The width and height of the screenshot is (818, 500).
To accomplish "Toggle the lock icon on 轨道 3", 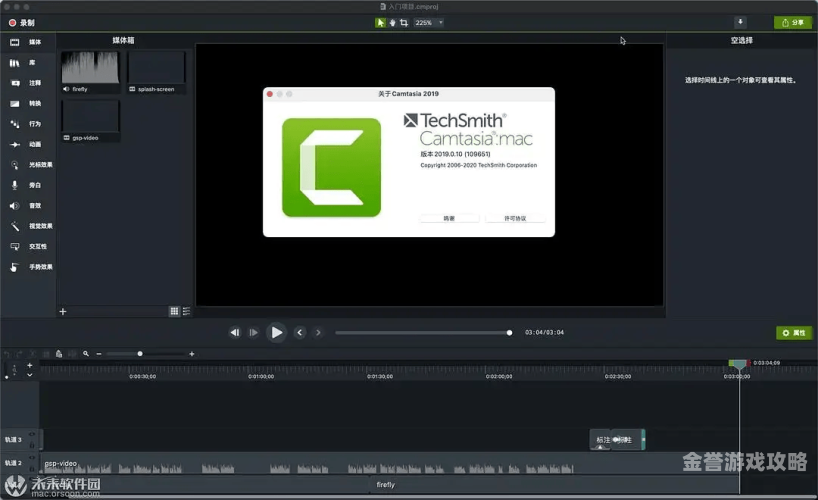I will [x=32, y=445].
